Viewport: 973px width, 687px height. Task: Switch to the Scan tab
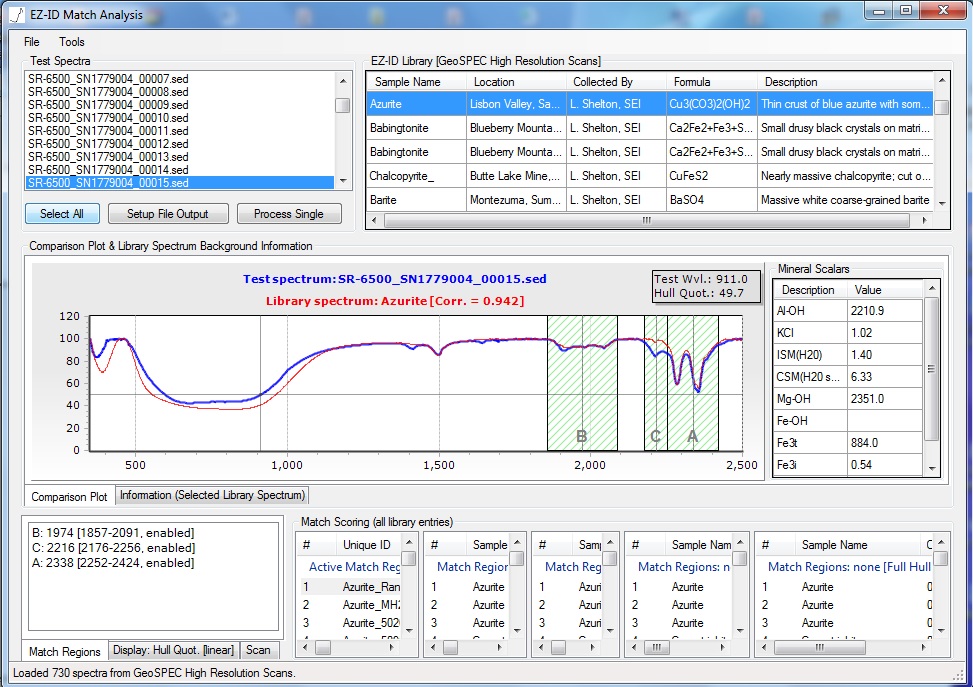[258, 650]
